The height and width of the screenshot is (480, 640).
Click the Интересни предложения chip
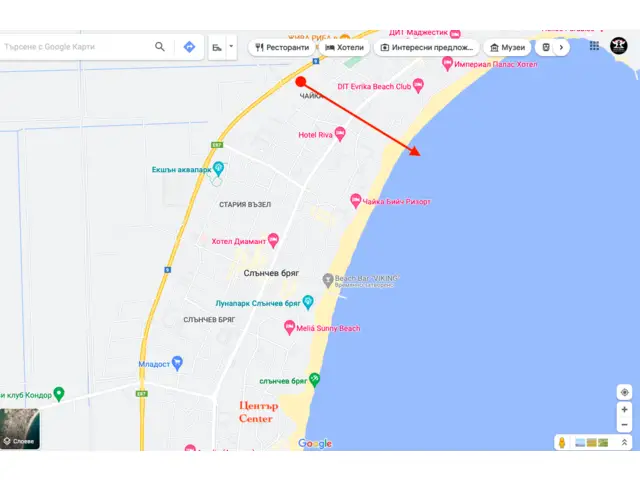[427, 48]
